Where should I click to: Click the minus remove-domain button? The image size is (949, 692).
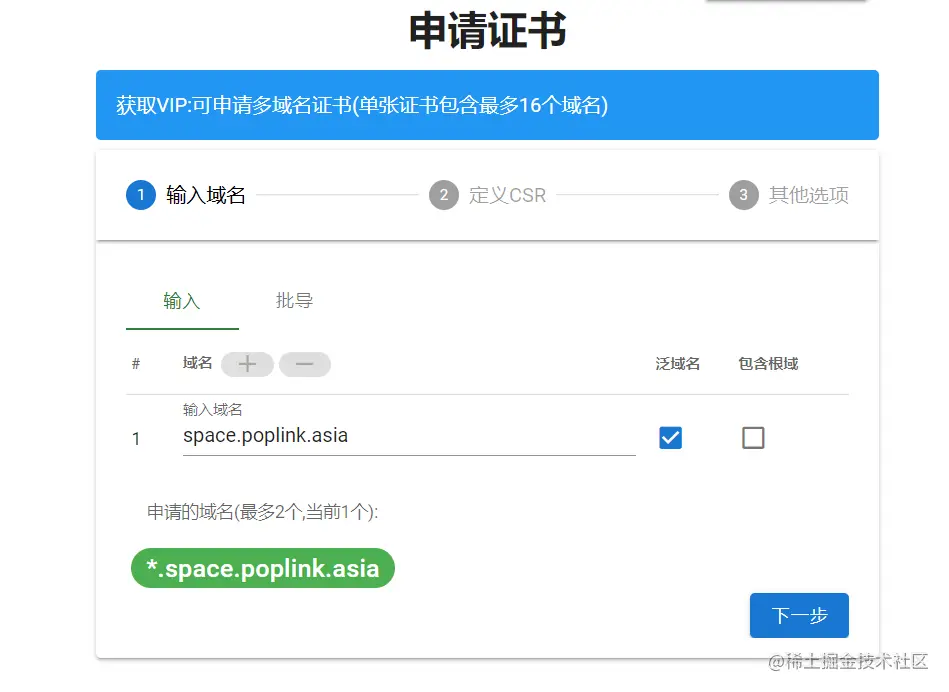pyautogui.click(x=304, y=364)
